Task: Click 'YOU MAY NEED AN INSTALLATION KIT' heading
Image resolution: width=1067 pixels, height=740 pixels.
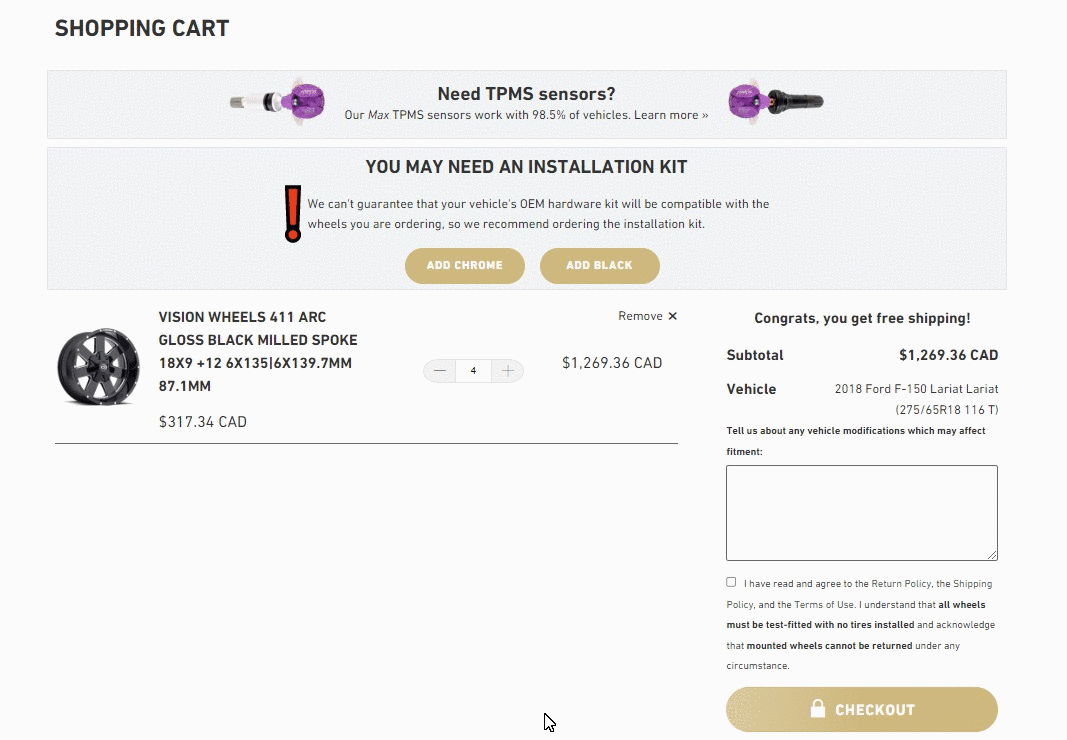Action: 526,167
